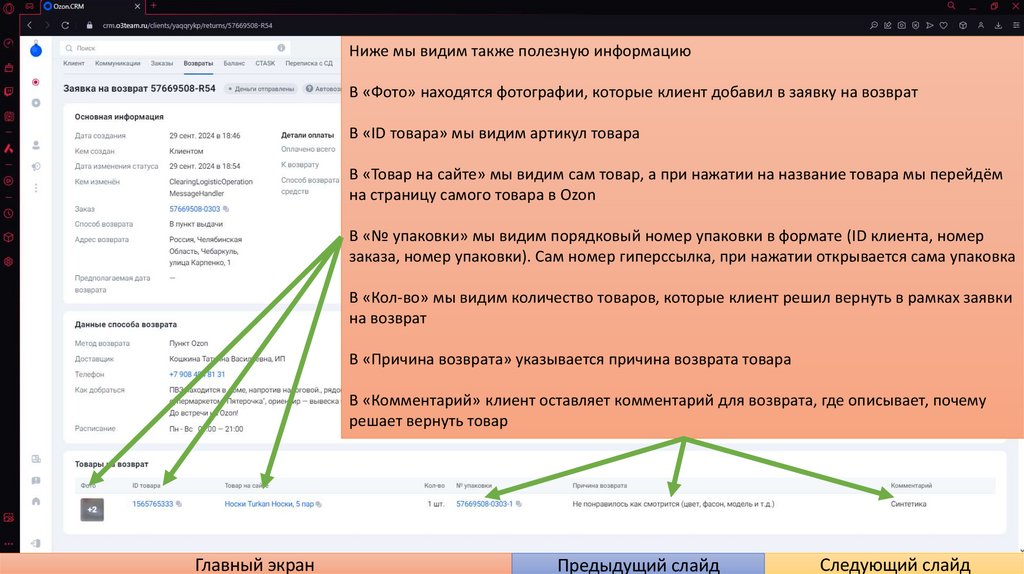The image size is (1024, 574).
Task: Call phone number link +7 908
Action: 197,374
